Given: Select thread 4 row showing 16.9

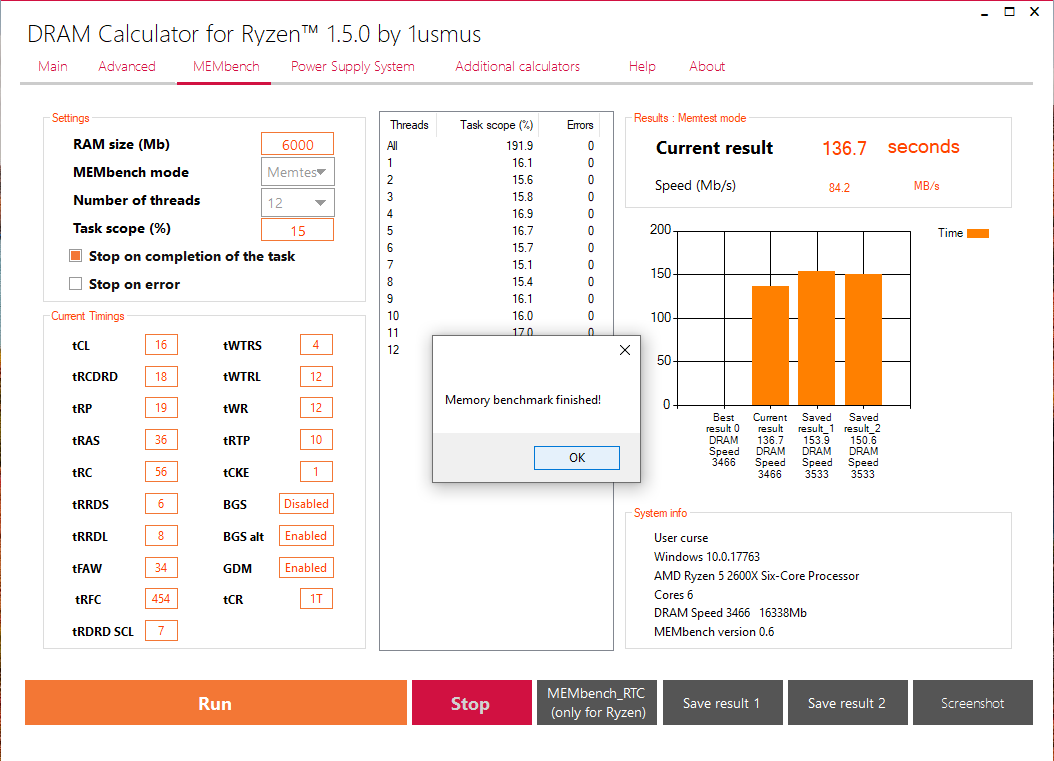Looking at the screenshot, I should click(x=491, y=214).
